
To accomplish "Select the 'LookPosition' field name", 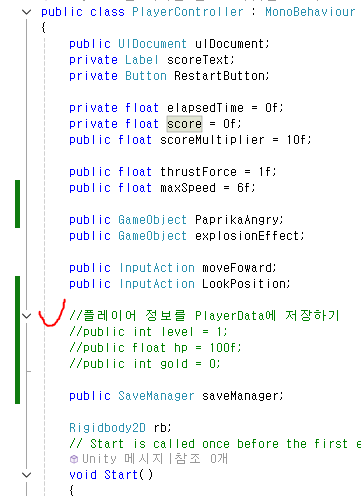I will [244, 284].
